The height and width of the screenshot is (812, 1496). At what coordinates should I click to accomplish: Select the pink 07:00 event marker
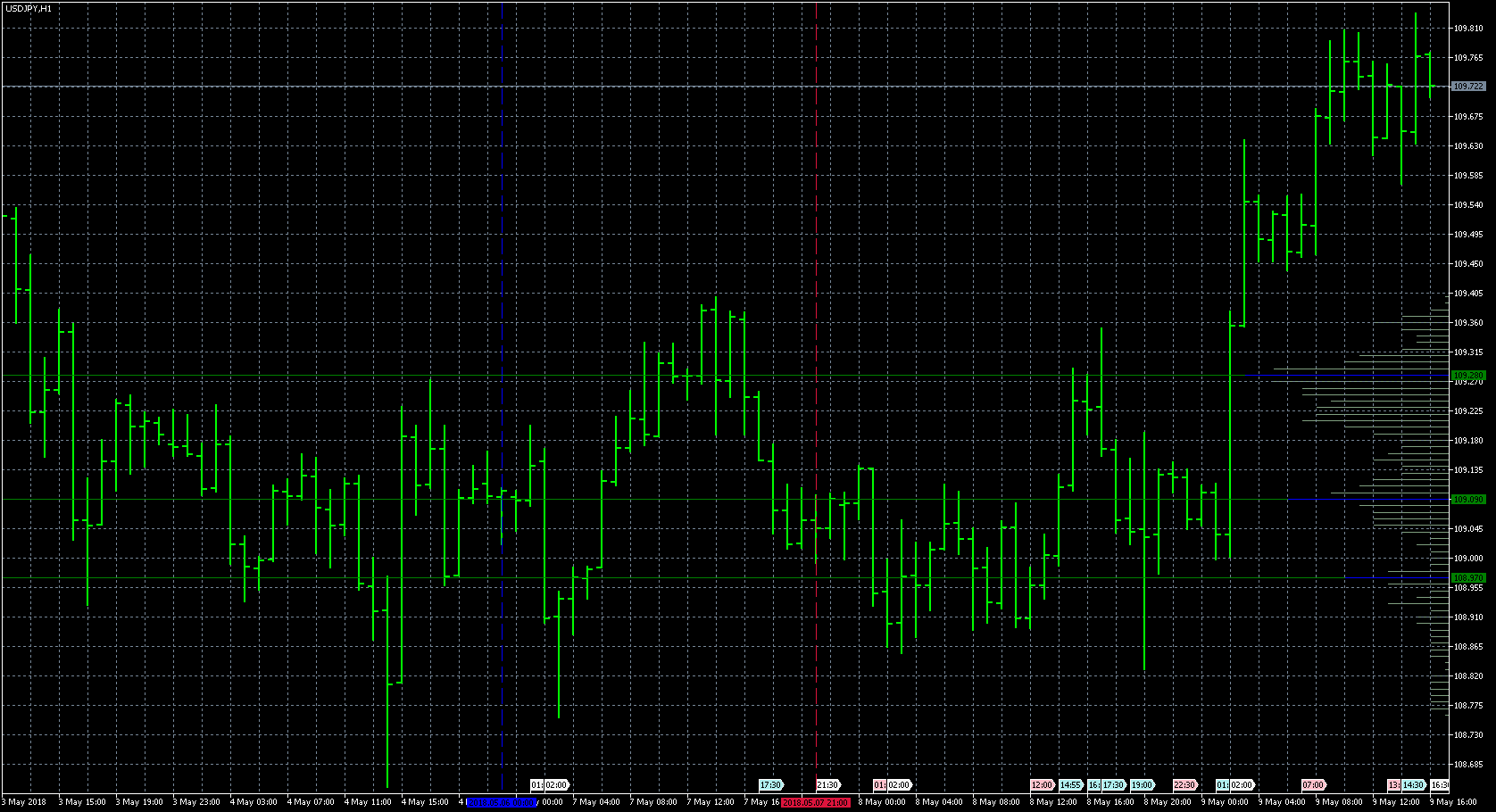[x=1313, y=785]
